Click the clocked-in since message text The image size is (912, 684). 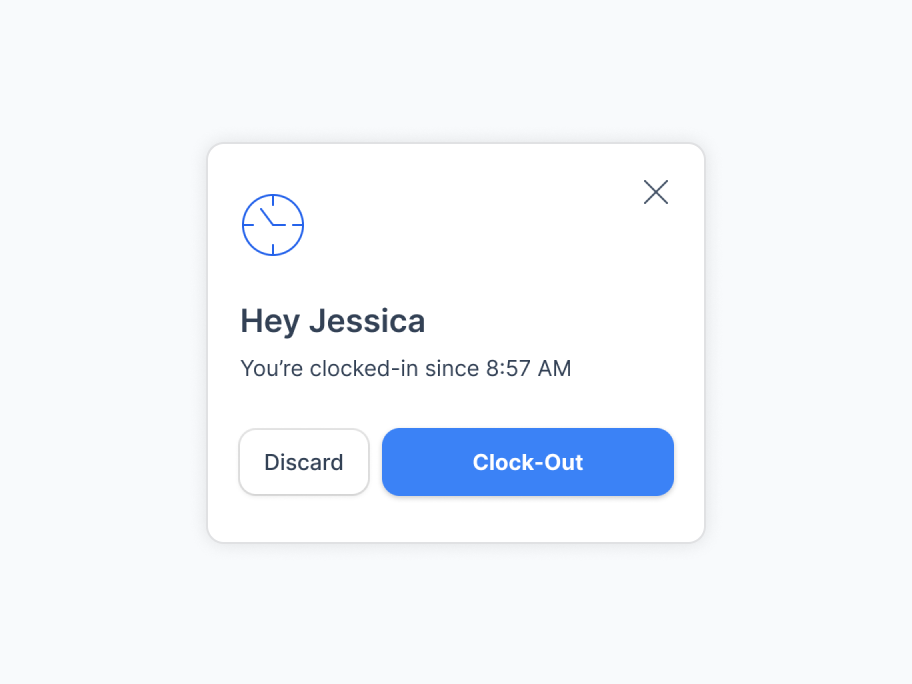(405, 369)
